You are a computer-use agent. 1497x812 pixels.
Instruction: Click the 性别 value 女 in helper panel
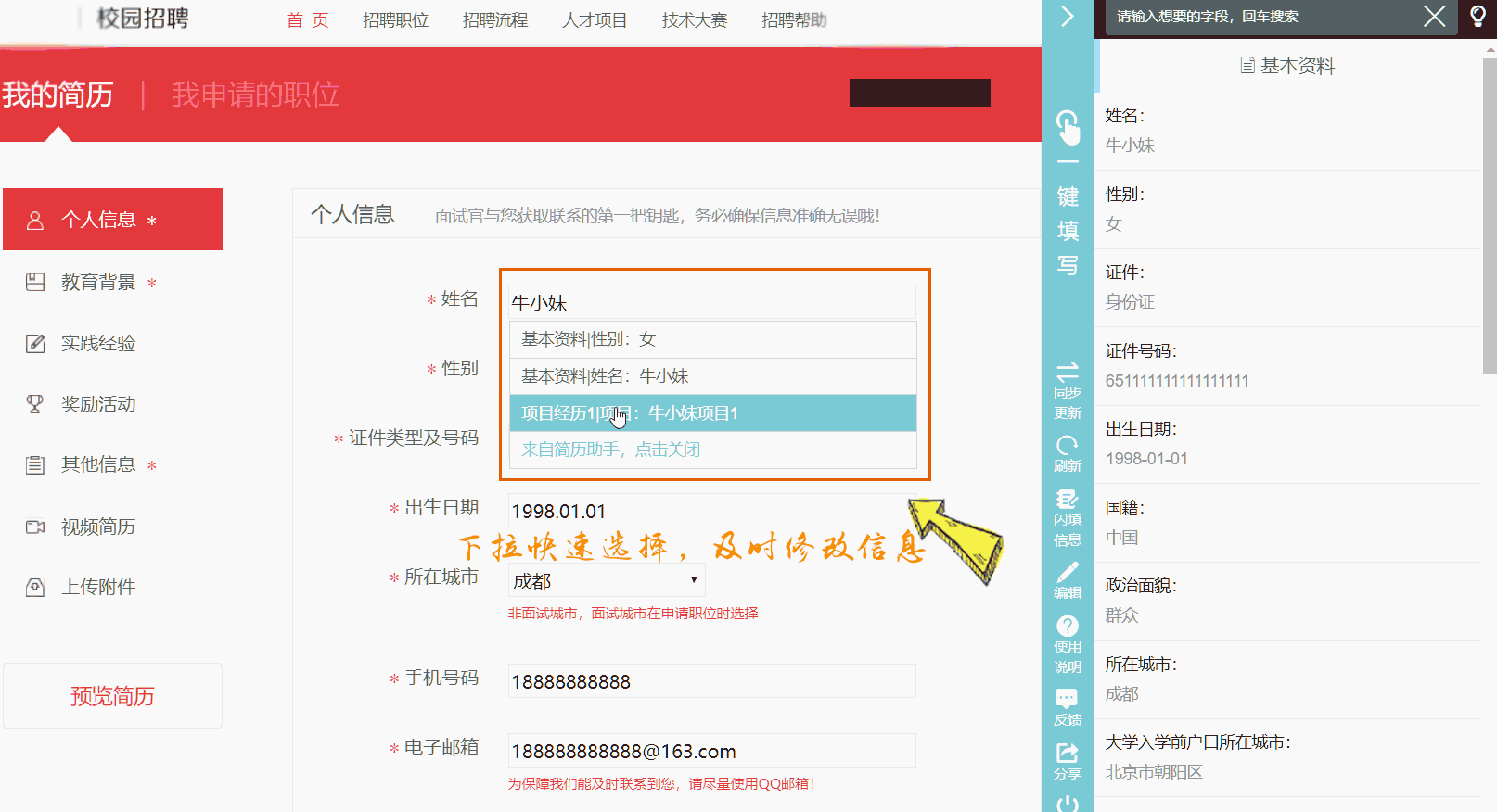coord(1114,224)
